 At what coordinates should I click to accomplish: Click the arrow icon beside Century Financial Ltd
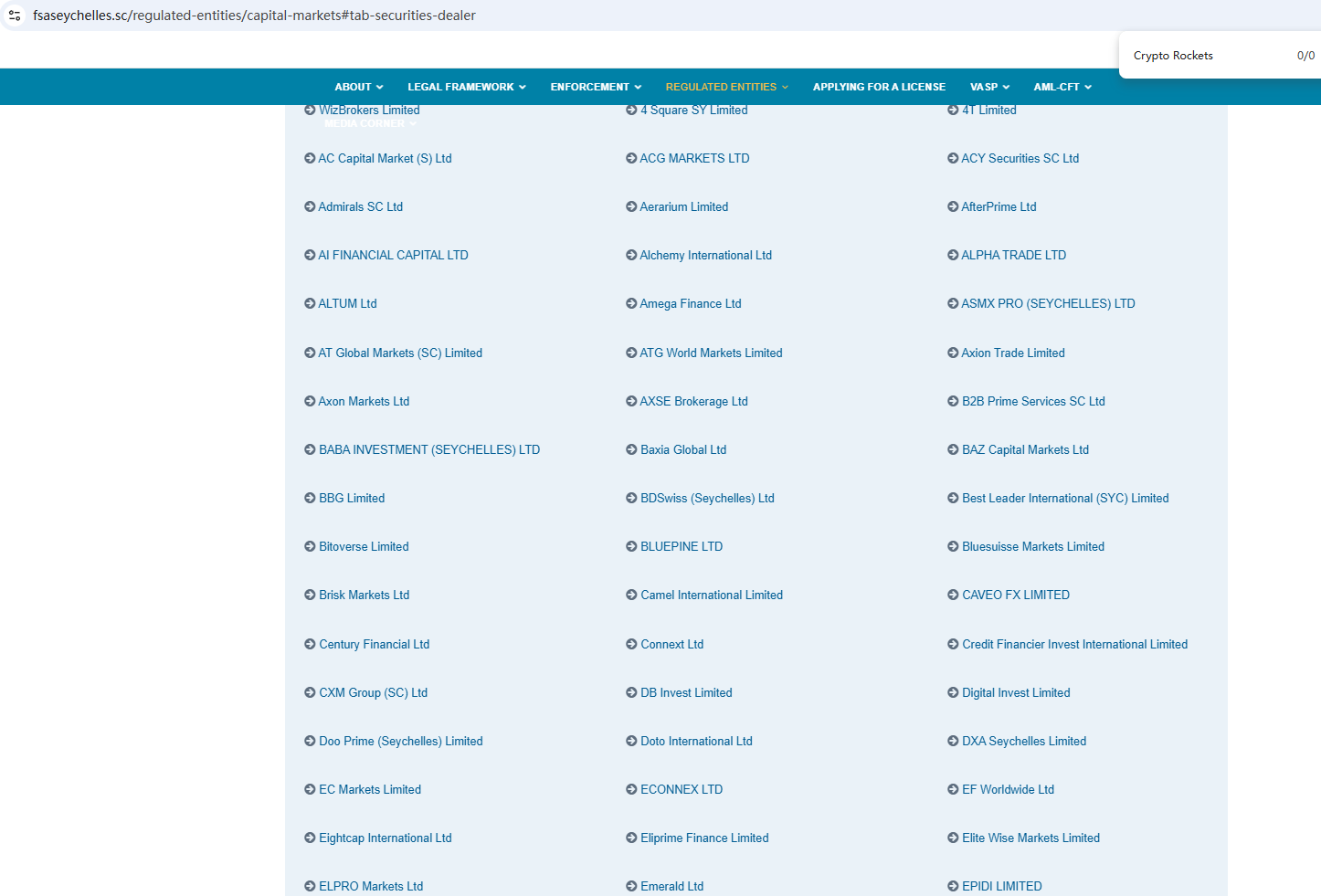click(310, 644)
